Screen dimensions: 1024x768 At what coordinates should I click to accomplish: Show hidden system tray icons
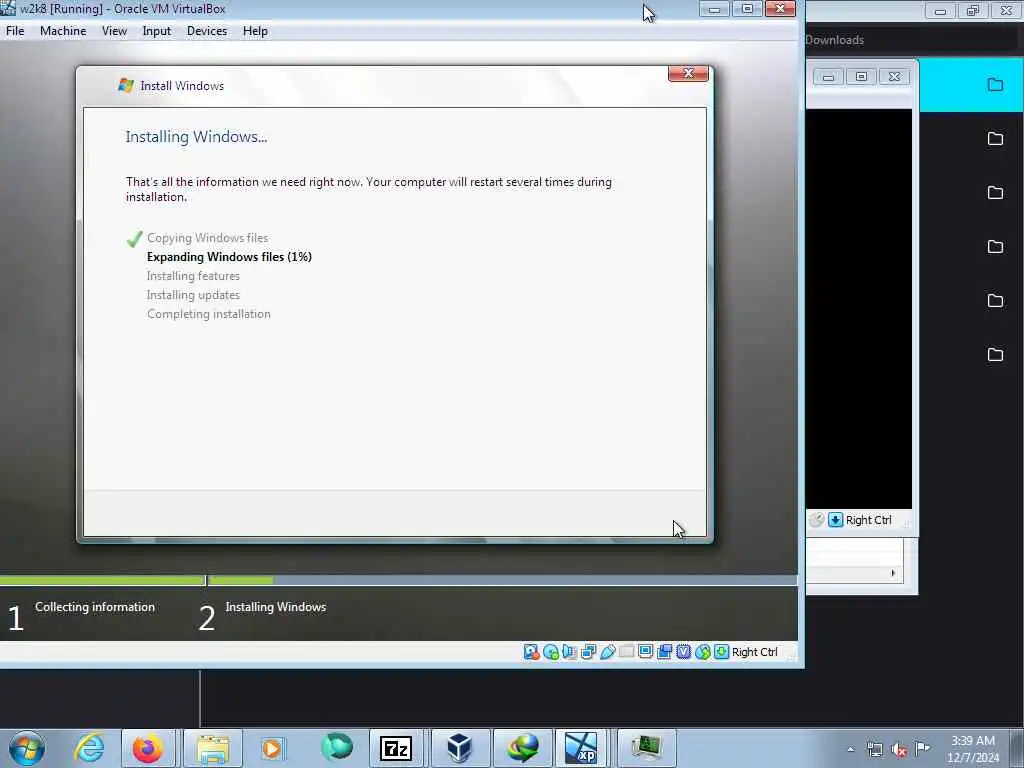pos(850,749)
